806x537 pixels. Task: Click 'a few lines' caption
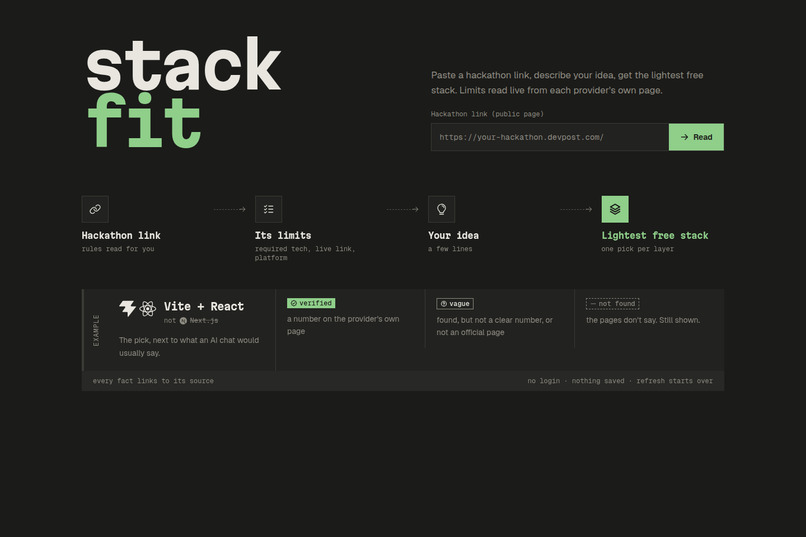coord(450,249)
